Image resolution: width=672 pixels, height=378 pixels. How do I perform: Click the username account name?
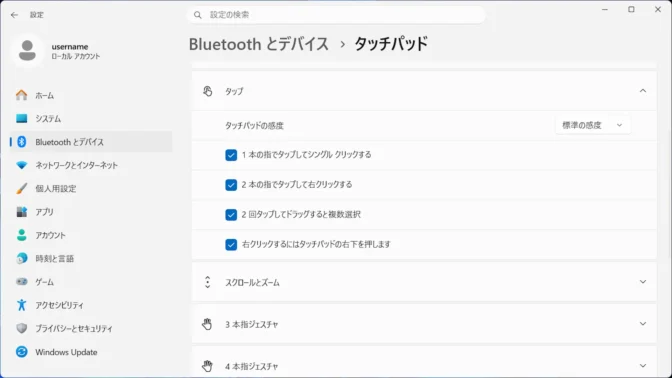coord(70,47)
